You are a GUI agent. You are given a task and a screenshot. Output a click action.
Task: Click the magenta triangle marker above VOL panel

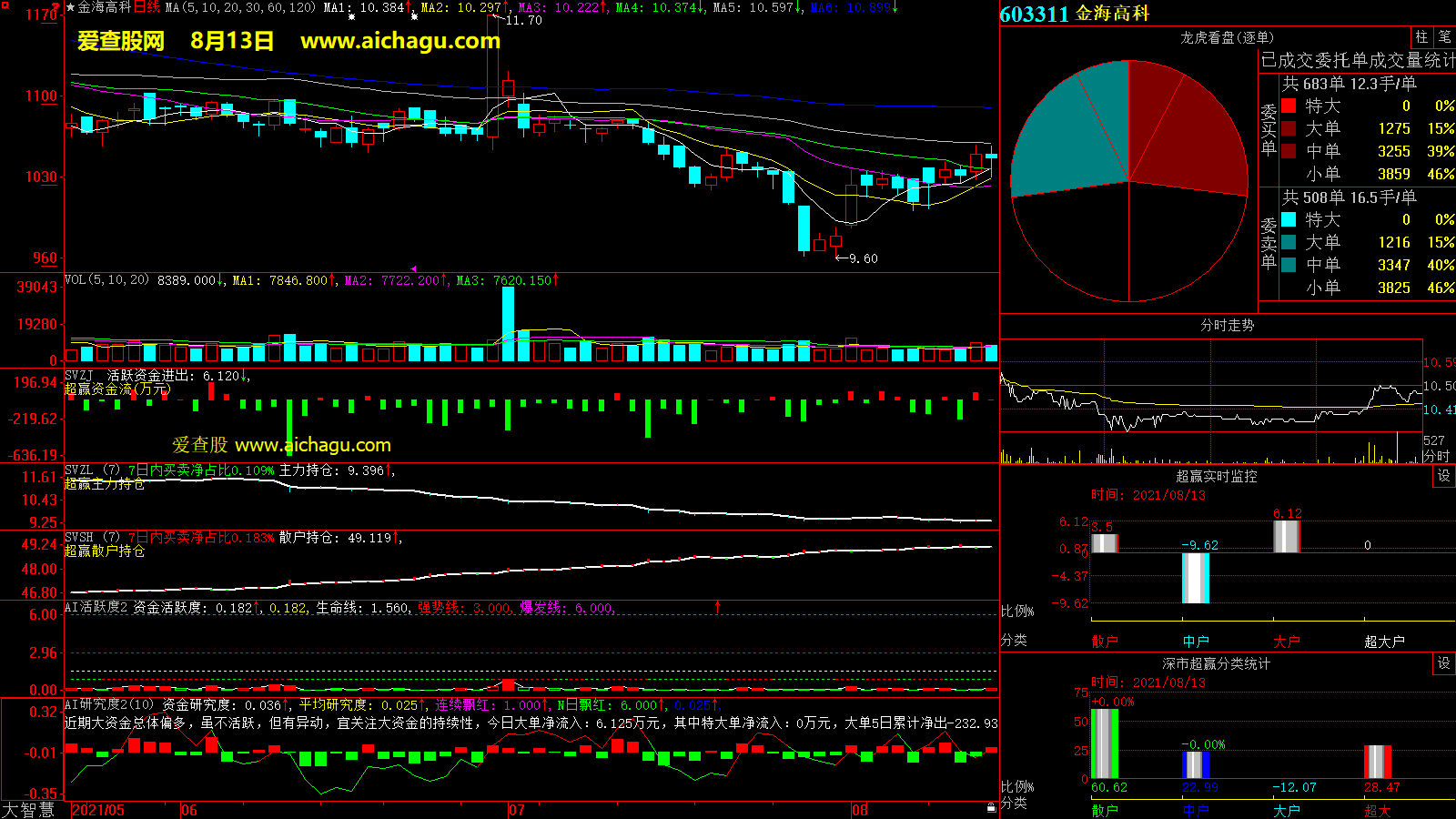[x=413, y=268]
